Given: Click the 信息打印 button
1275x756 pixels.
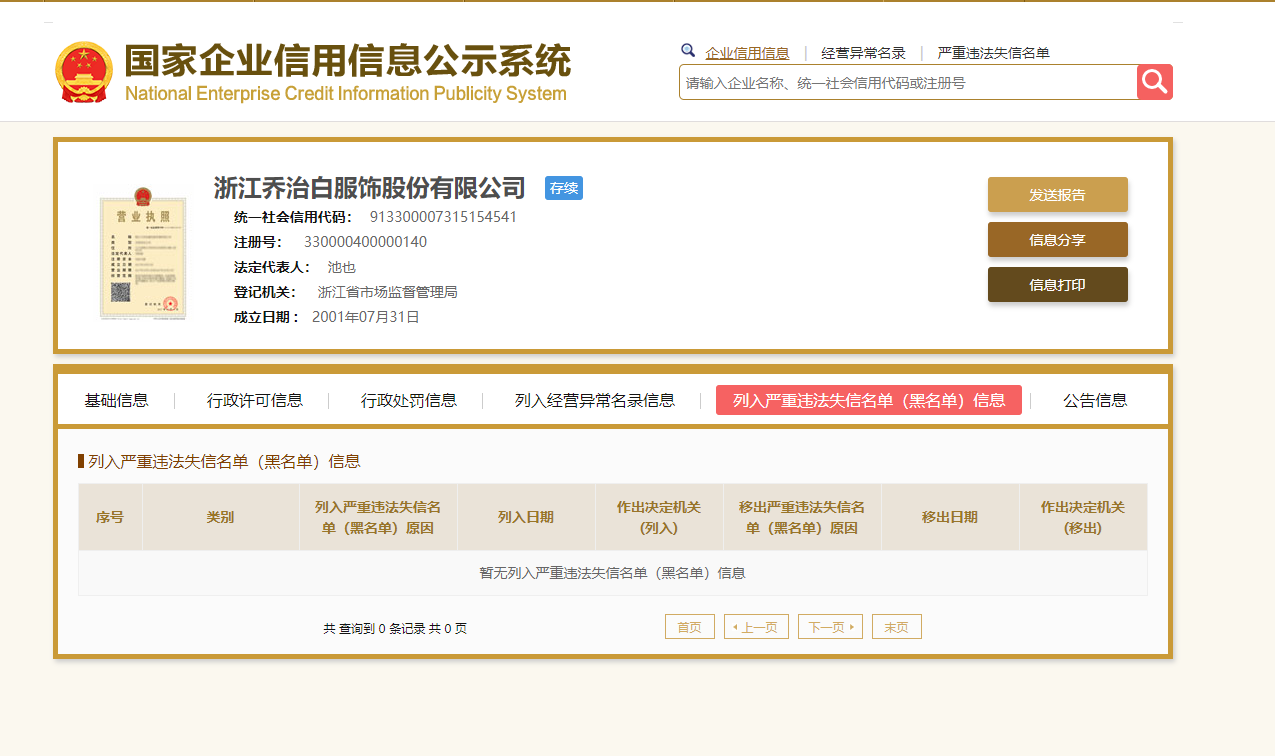Looking at the screenshot, I should click(1058, 285).
